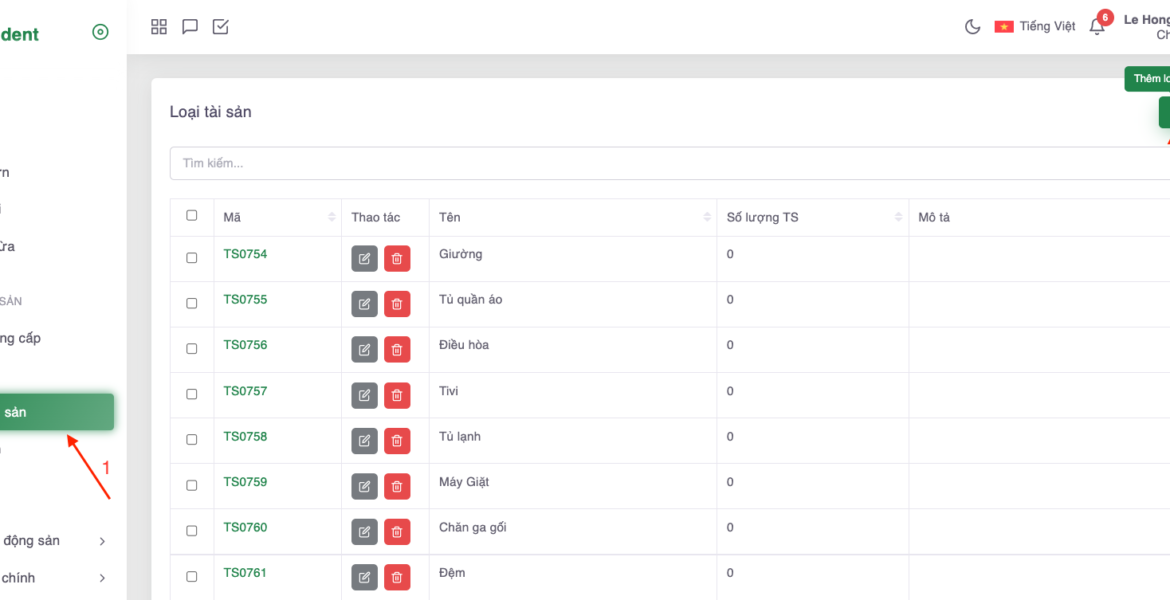Open the Tiếng Việt language dropdown

1035,27
